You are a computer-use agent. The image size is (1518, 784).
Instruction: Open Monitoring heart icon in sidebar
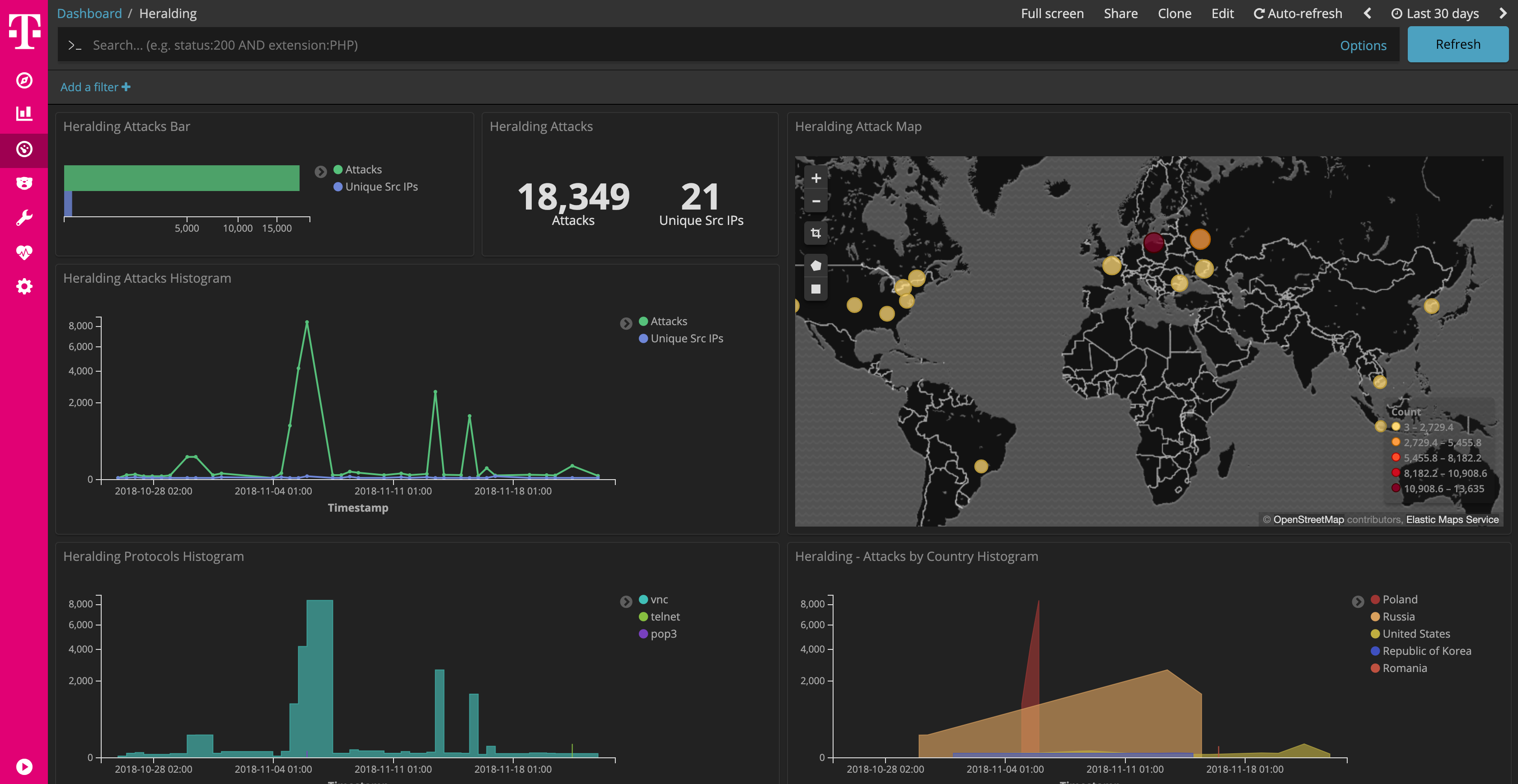point(24,252)
